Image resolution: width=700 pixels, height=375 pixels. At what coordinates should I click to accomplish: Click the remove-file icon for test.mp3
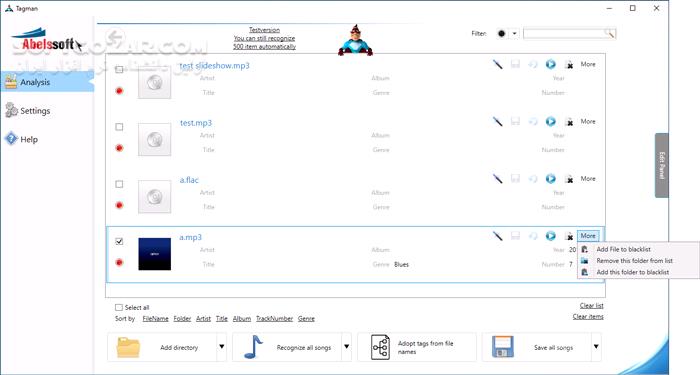[569, 122]
